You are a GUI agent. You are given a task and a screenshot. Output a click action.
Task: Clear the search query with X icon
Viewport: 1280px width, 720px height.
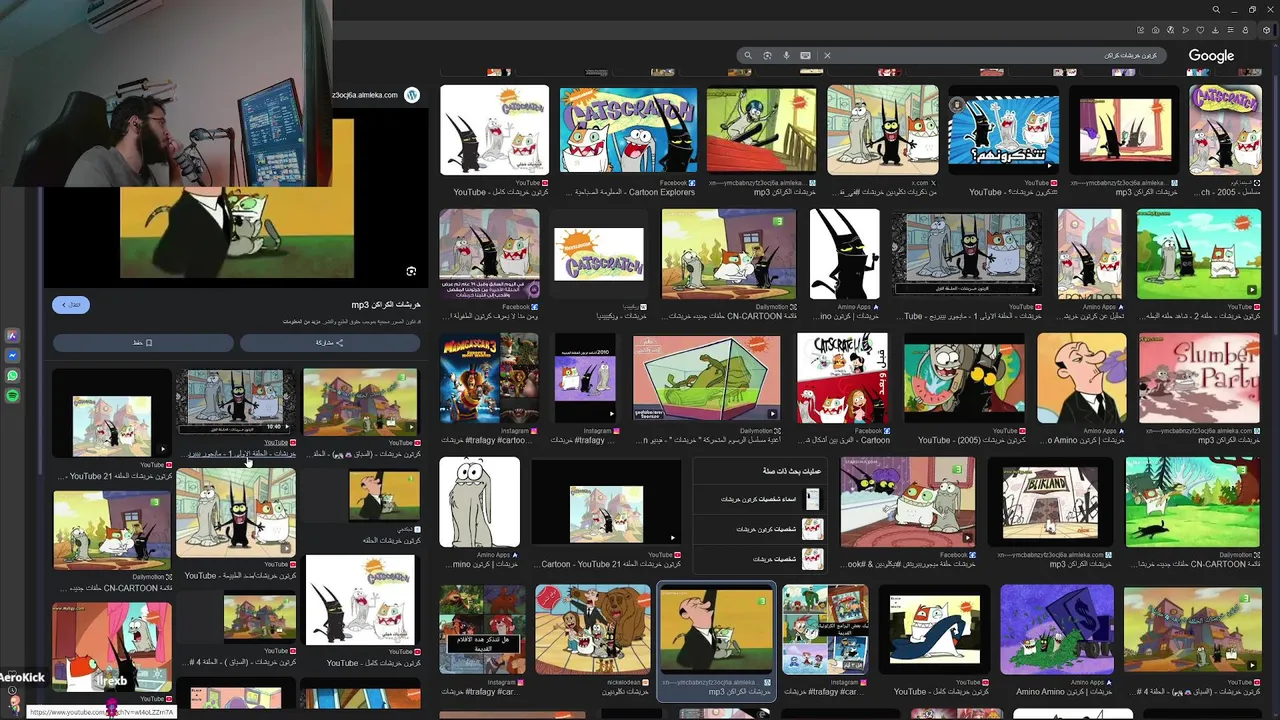tap(827, 56)
